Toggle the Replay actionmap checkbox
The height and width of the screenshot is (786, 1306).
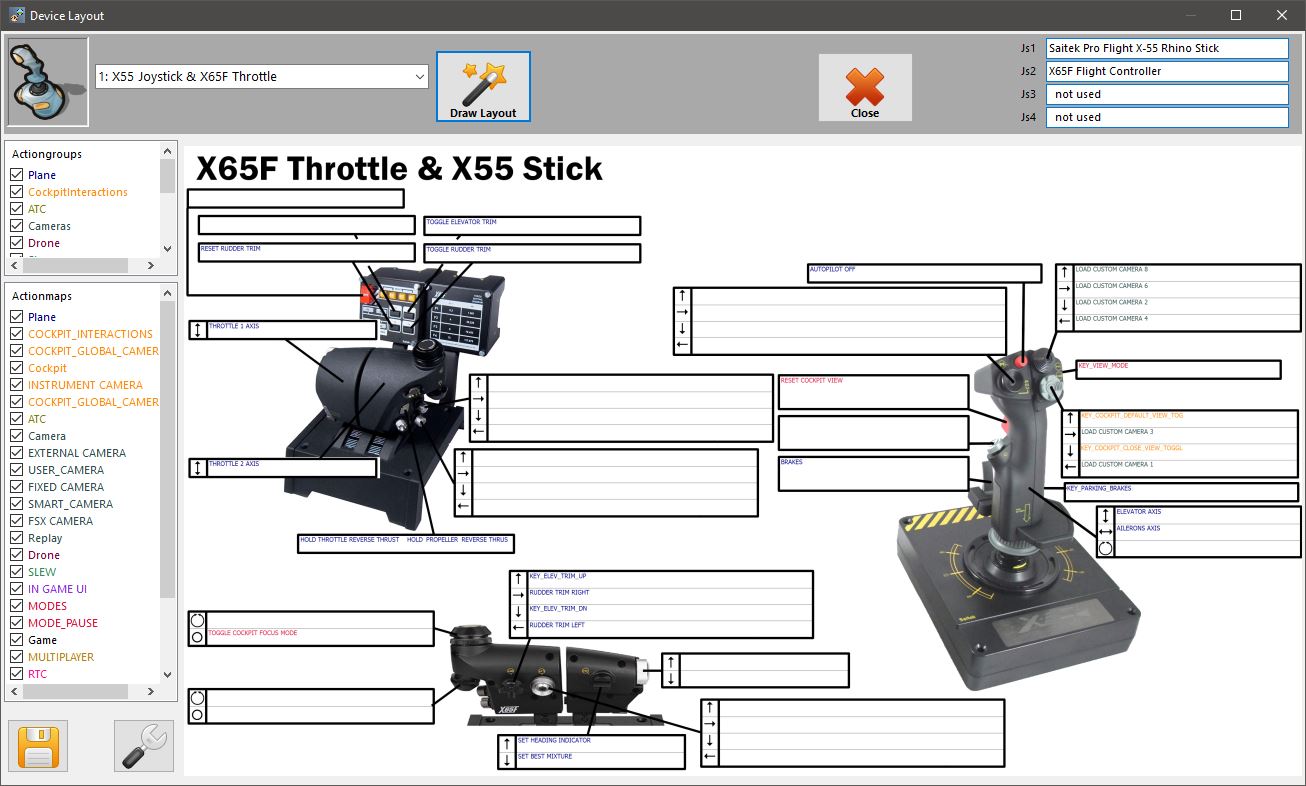coord(17,538)
